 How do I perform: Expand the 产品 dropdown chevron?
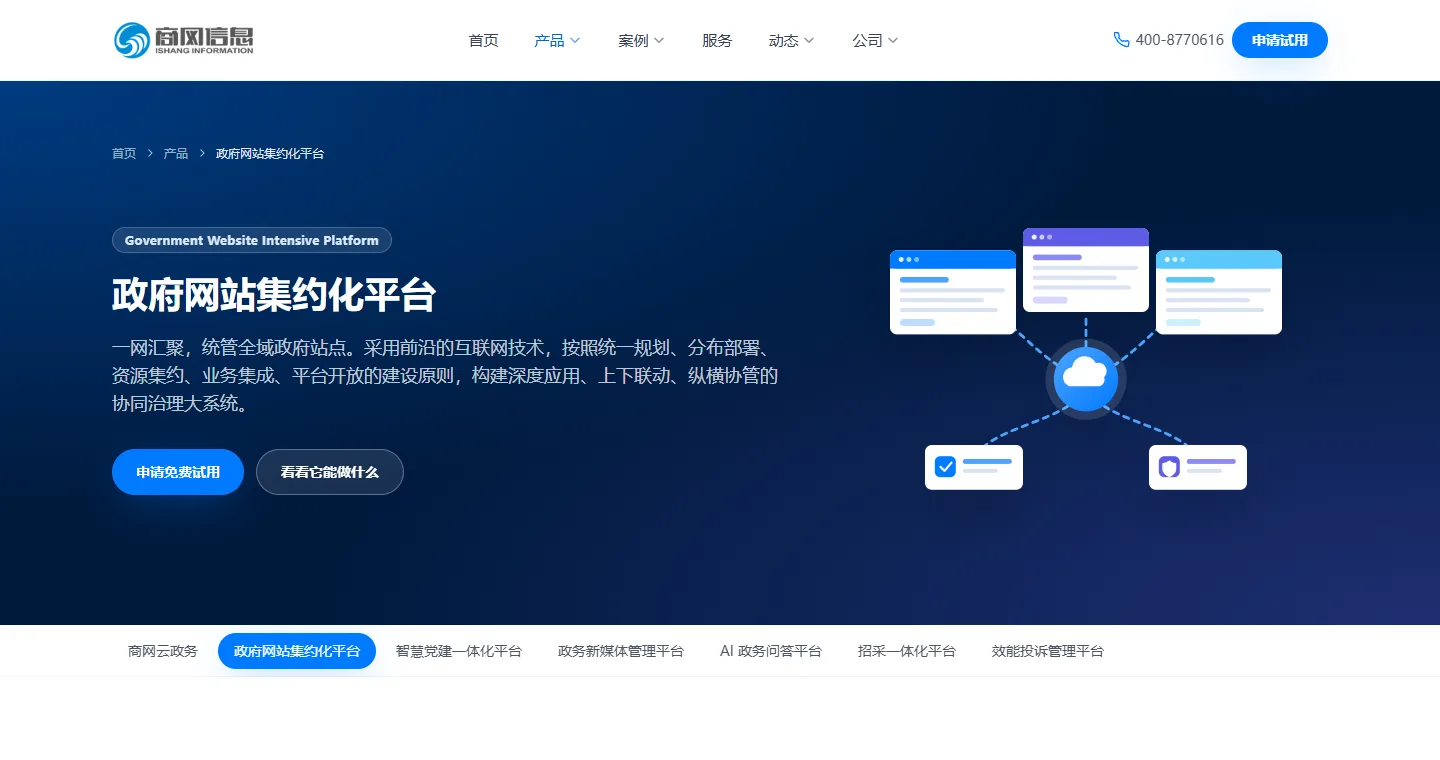[575, 41]
